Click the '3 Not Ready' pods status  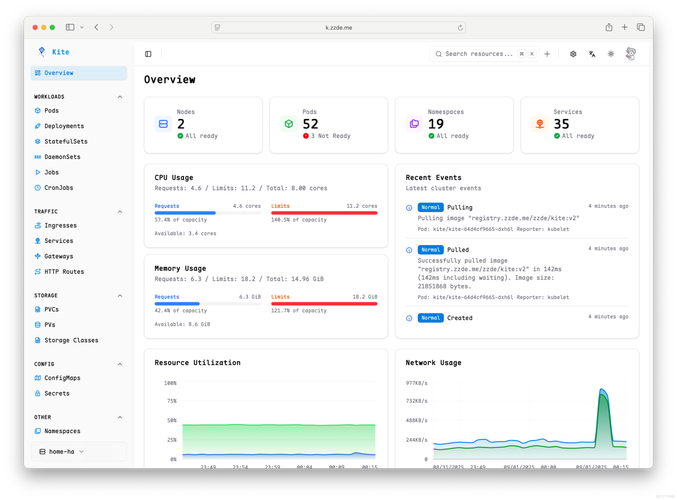tap(327, 136)
